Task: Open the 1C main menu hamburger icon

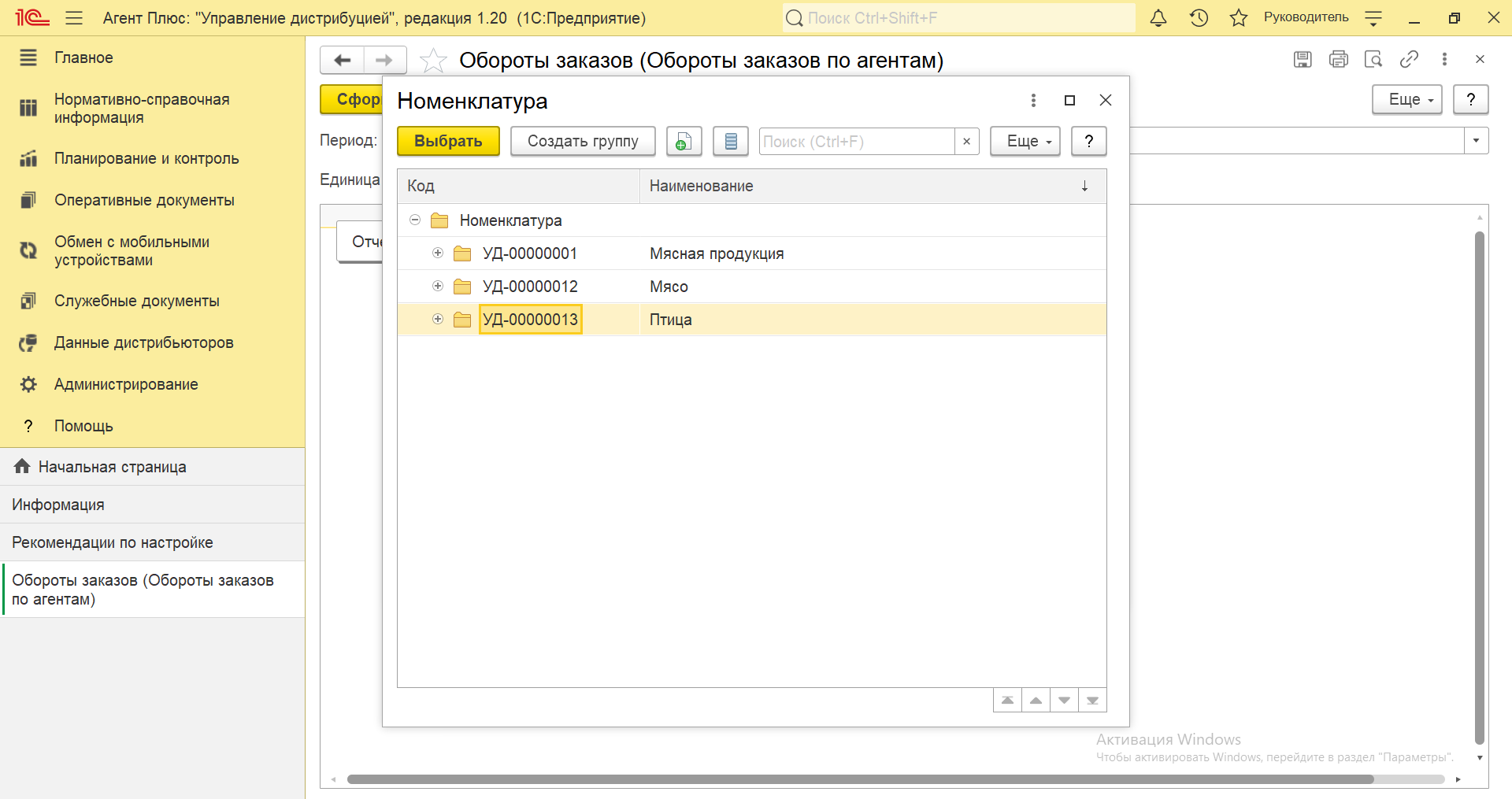Action: coord(74,17)
